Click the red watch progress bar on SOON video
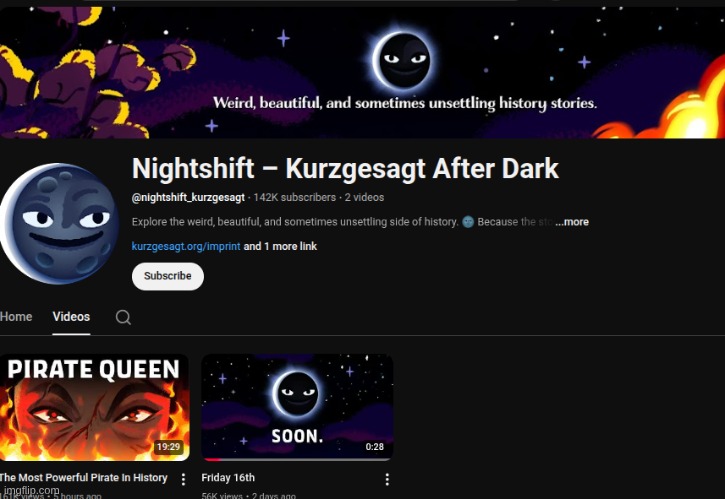This screenshot has height=499, width=725. (x=213, y=460)
